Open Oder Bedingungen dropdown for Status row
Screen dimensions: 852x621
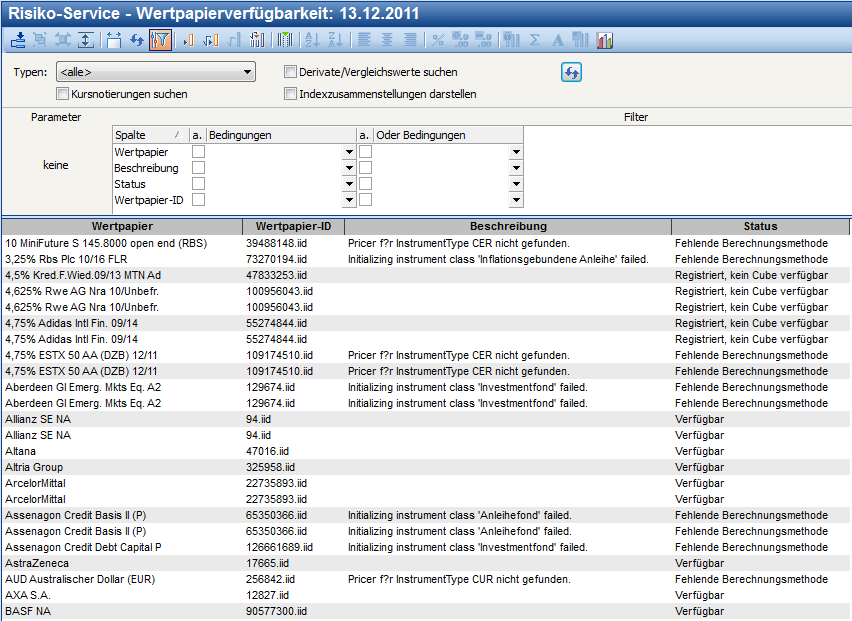coord(516,184)
